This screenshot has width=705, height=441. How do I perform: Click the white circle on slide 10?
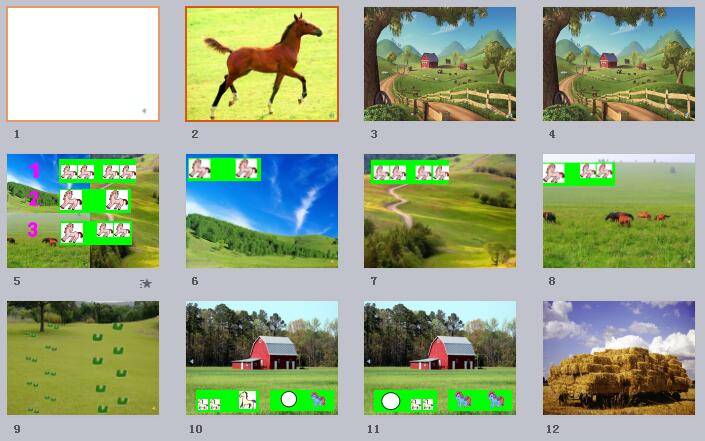click(289, 399)
